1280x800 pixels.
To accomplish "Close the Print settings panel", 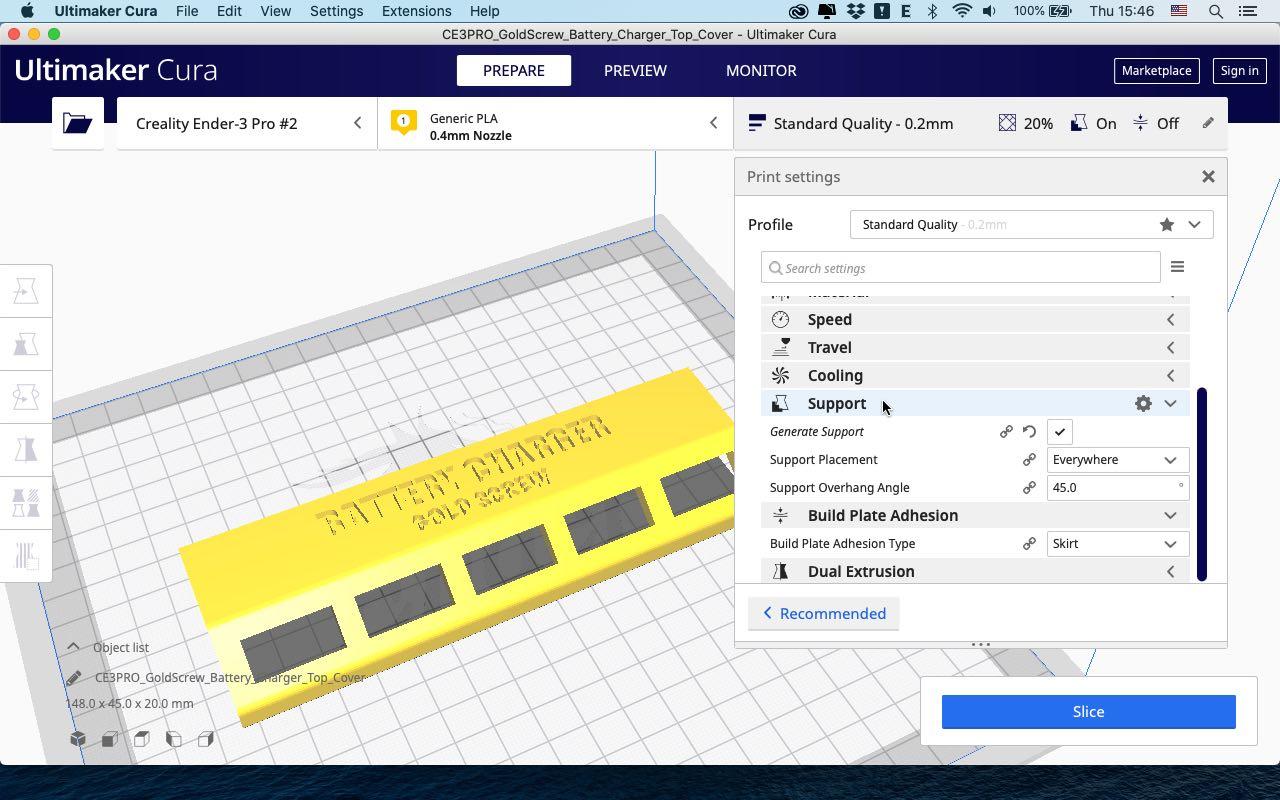I will 1208,177.
